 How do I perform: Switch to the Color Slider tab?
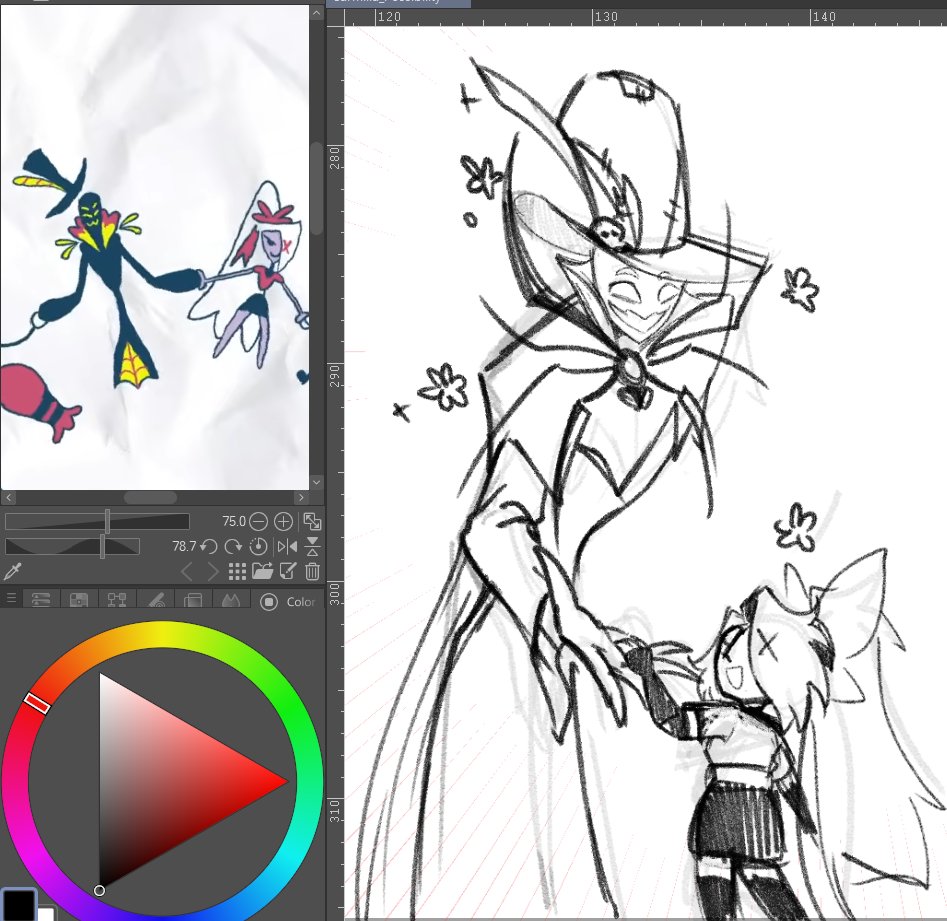41,599
